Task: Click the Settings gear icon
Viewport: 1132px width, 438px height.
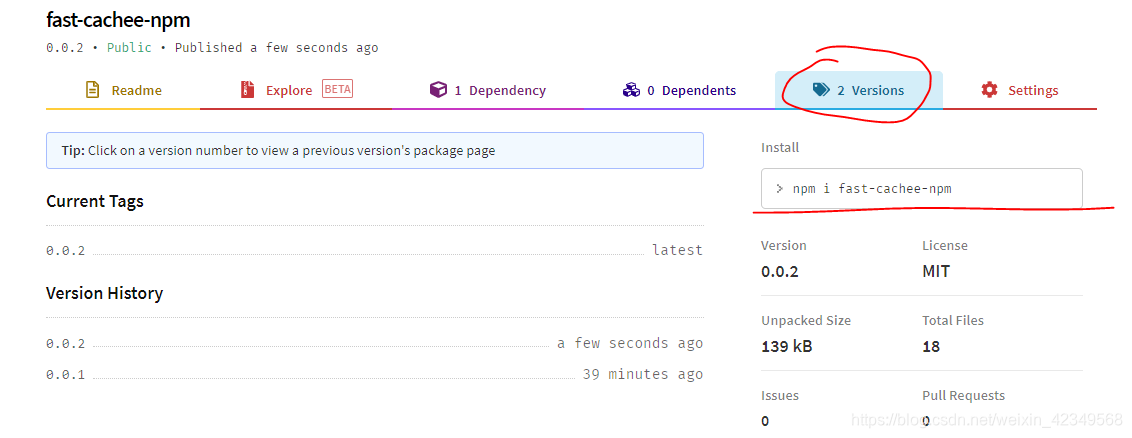Action: coord(989,89)
